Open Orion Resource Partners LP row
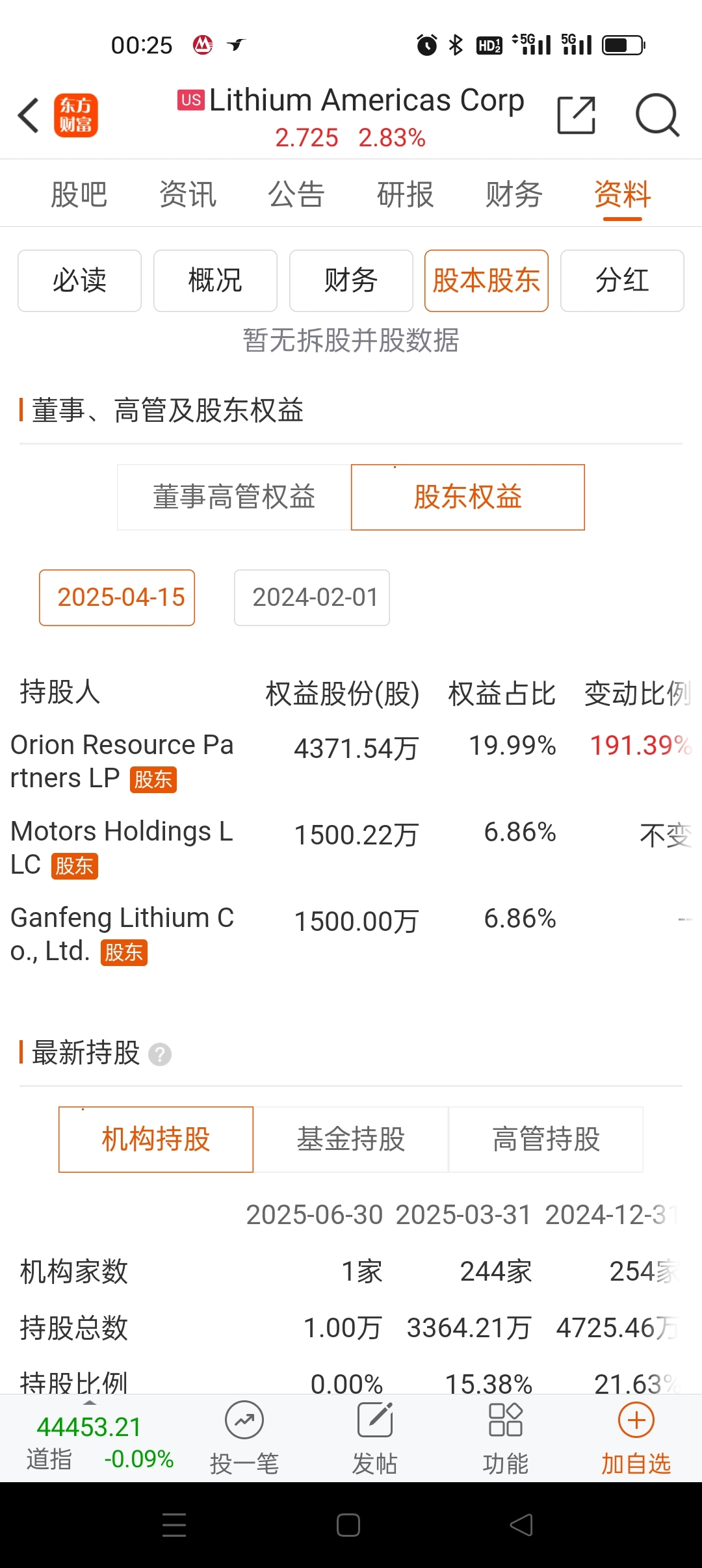Viewport: 702px width, 1568px height. click(351, 762)
